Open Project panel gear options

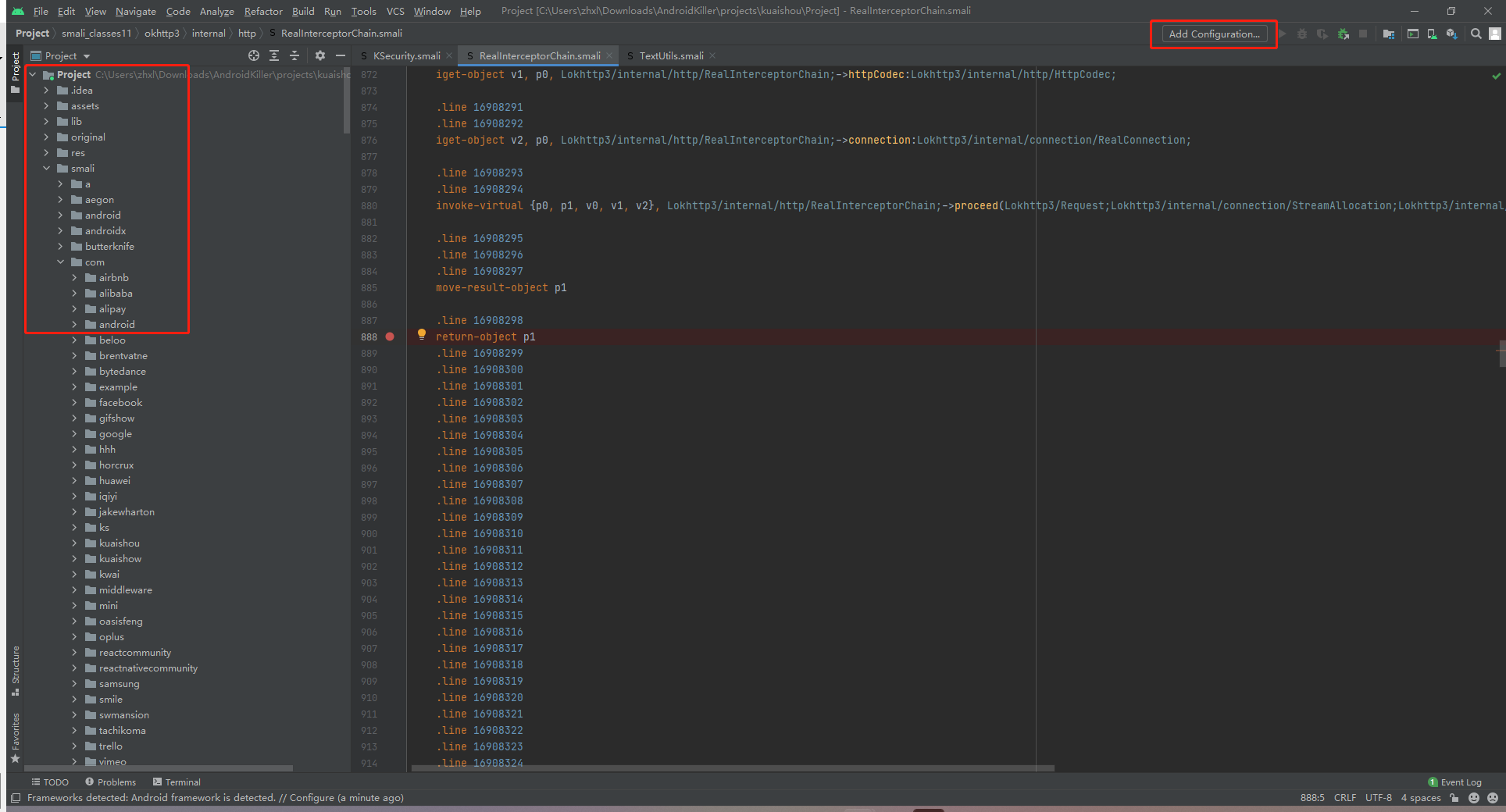(319, 55)
